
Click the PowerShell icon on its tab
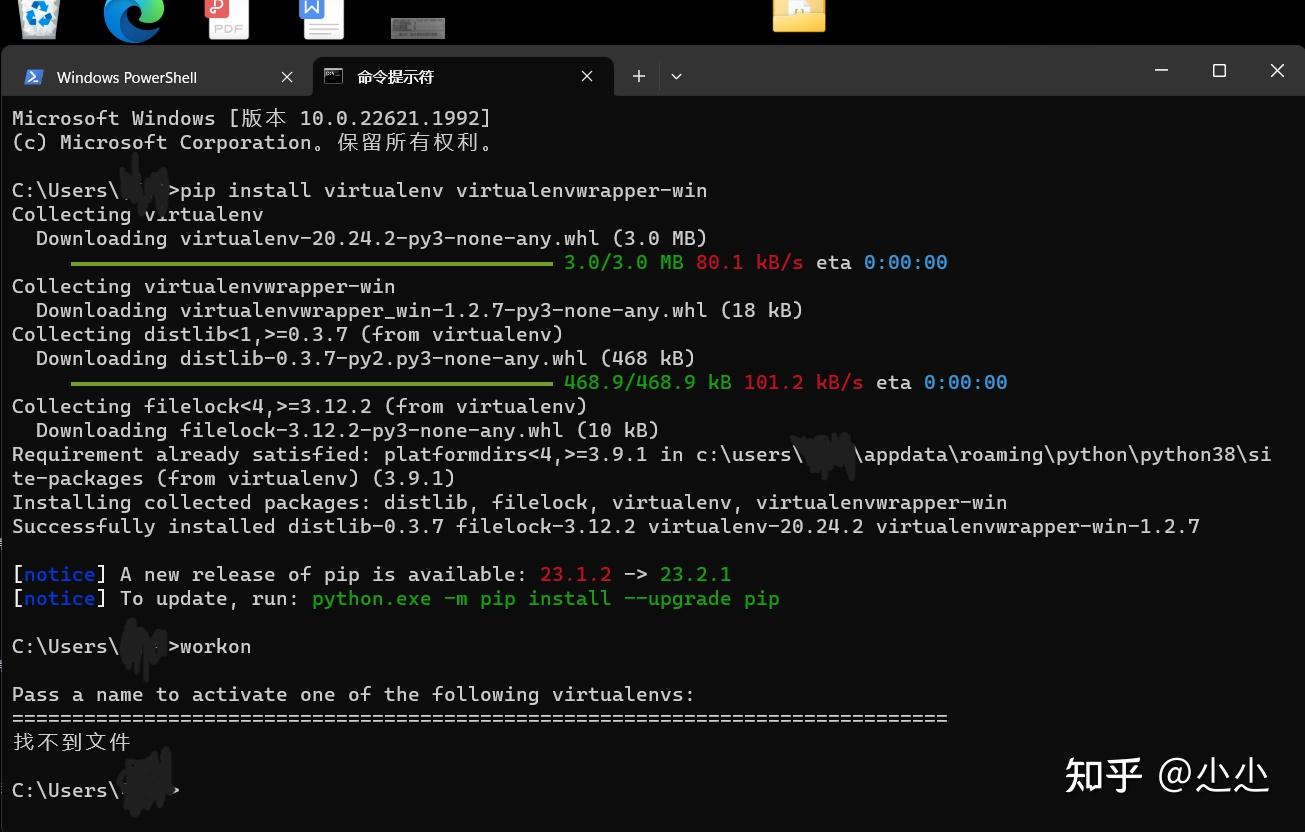pyautogui.click(x=33, y=76)
